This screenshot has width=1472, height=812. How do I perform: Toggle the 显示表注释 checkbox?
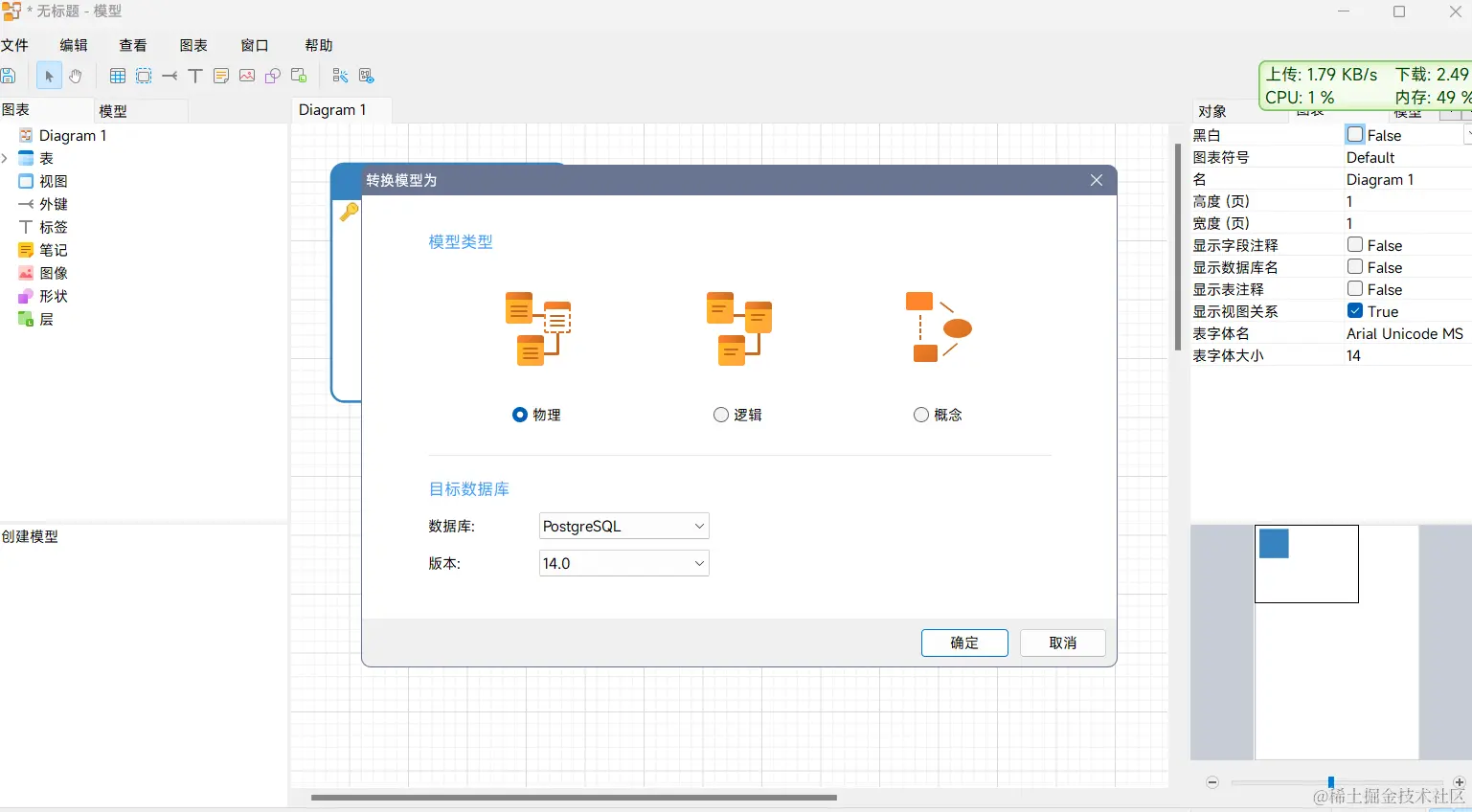tap(1355, 289)
